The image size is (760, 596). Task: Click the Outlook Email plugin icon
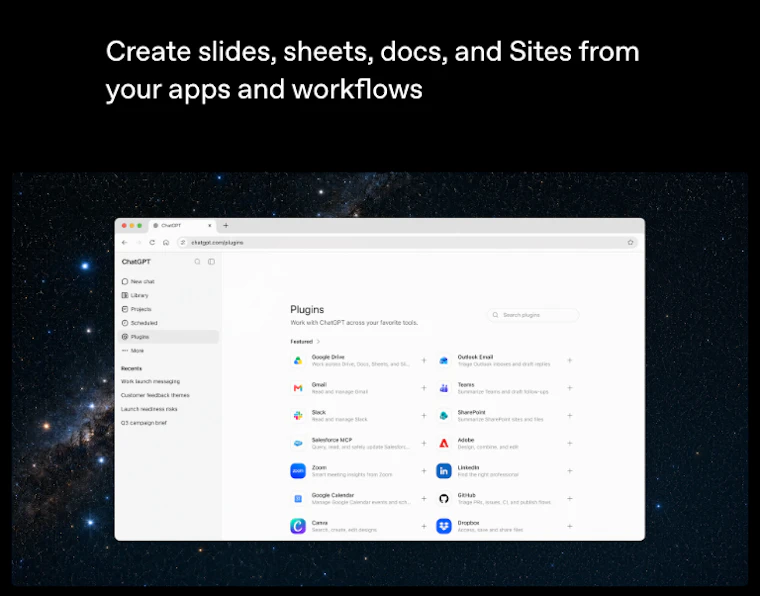[x=444, y=361]
